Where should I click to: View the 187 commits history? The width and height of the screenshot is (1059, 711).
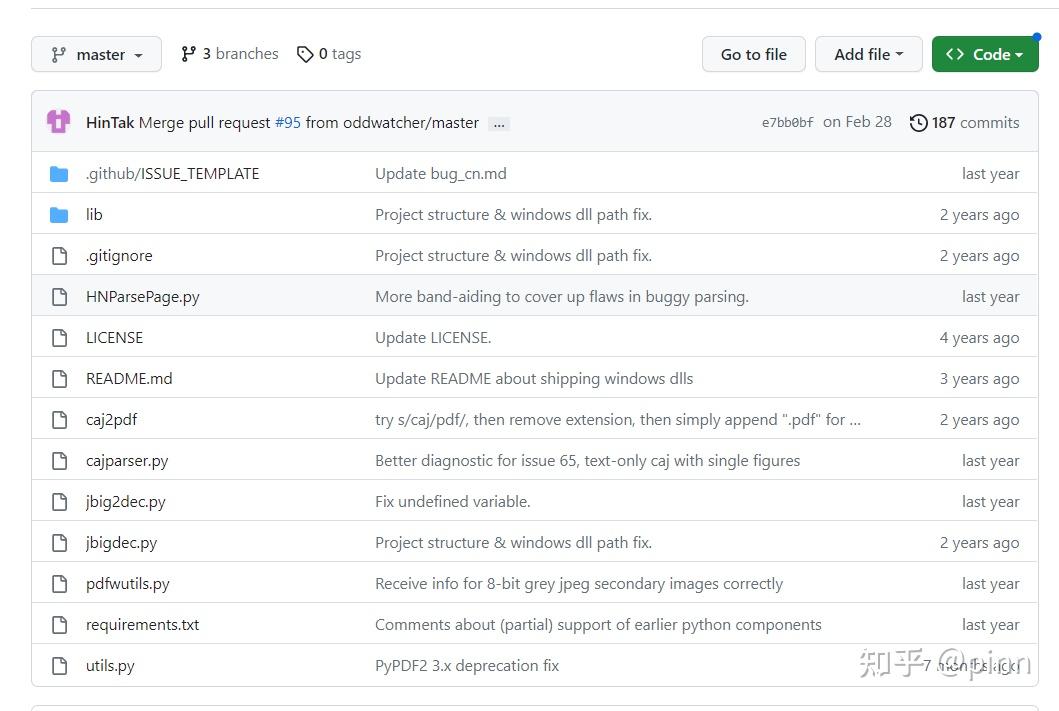pos(964,122)
